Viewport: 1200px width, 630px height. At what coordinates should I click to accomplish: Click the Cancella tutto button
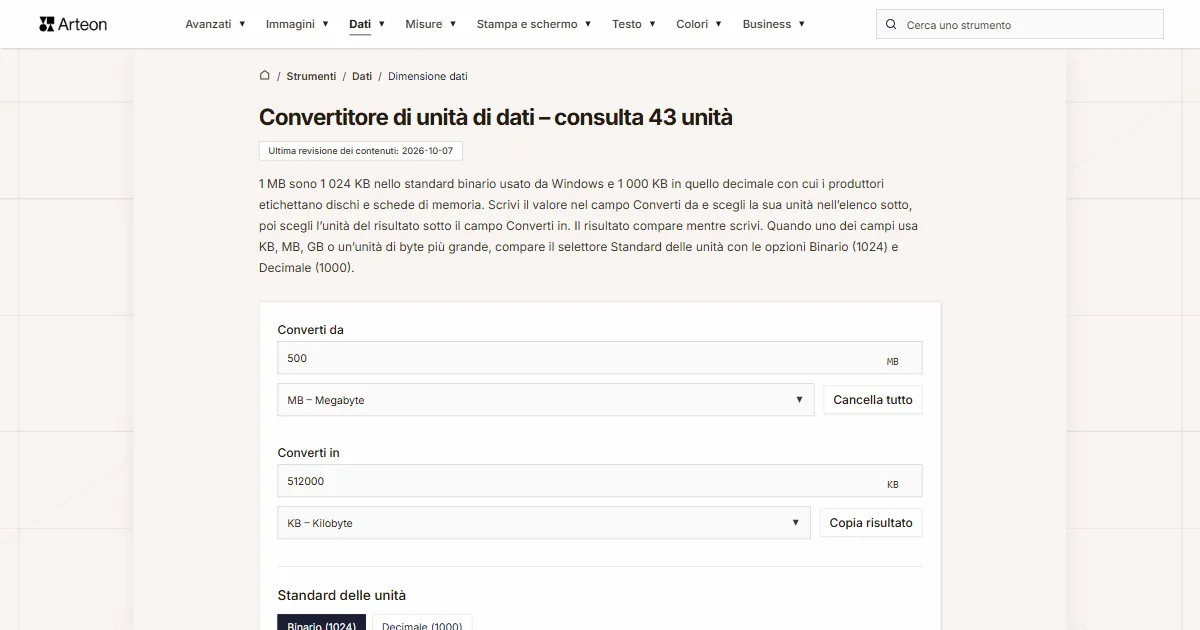(x=873, y=400)
